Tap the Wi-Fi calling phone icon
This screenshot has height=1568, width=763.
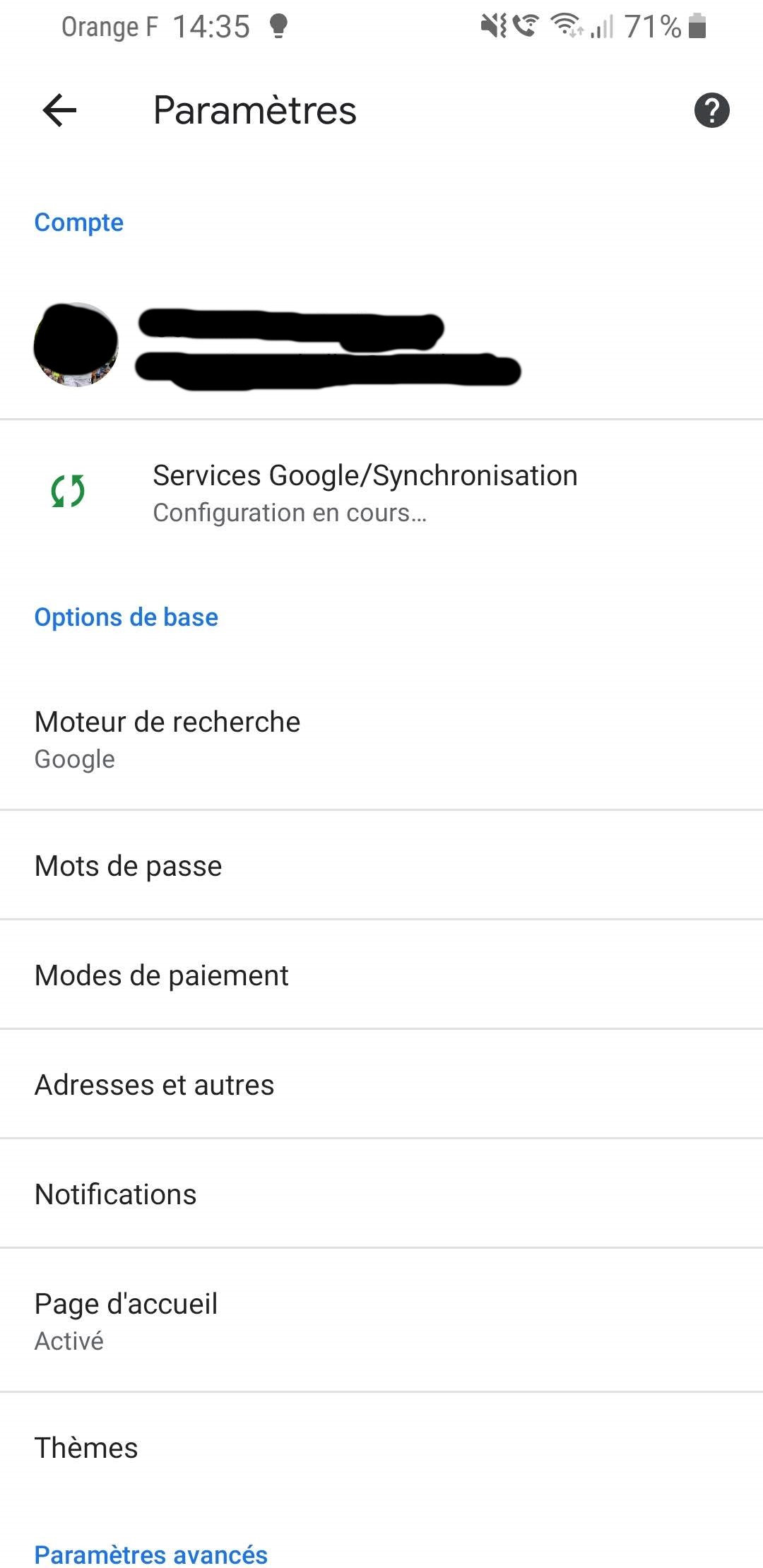tap(525, 27)
